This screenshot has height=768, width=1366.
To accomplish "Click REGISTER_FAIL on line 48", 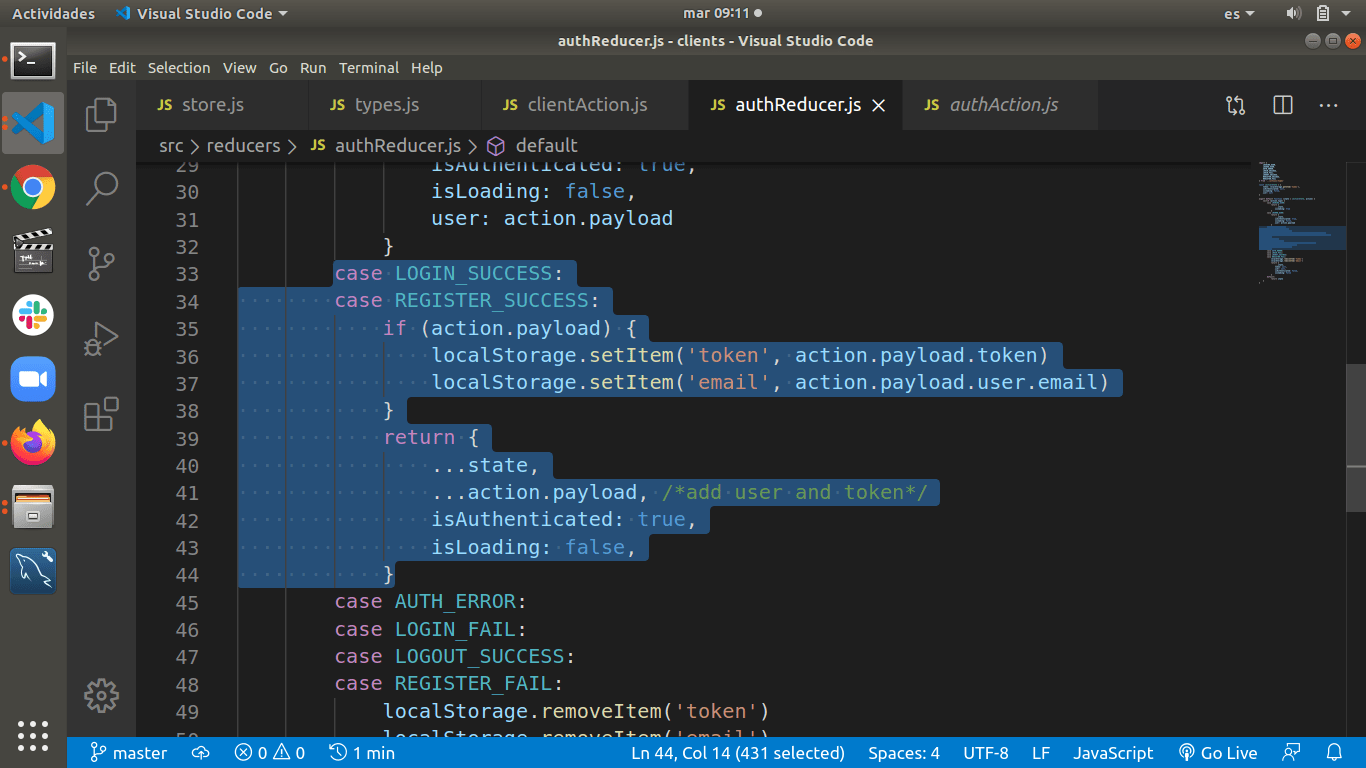I will [x=474, y=684].
